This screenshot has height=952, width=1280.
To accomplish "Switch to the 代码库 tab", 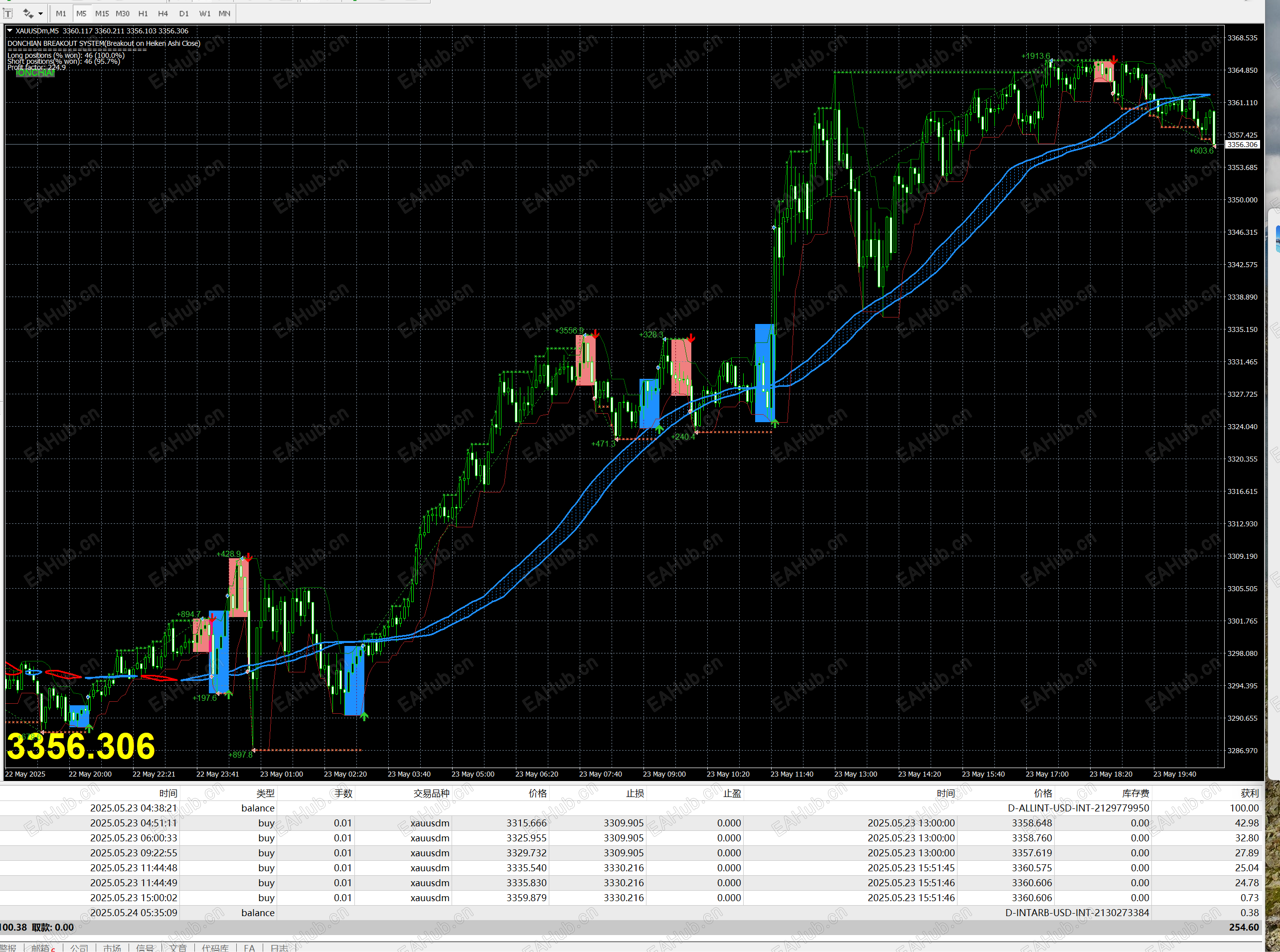I will pyautogui.click(x=214, y=948).
